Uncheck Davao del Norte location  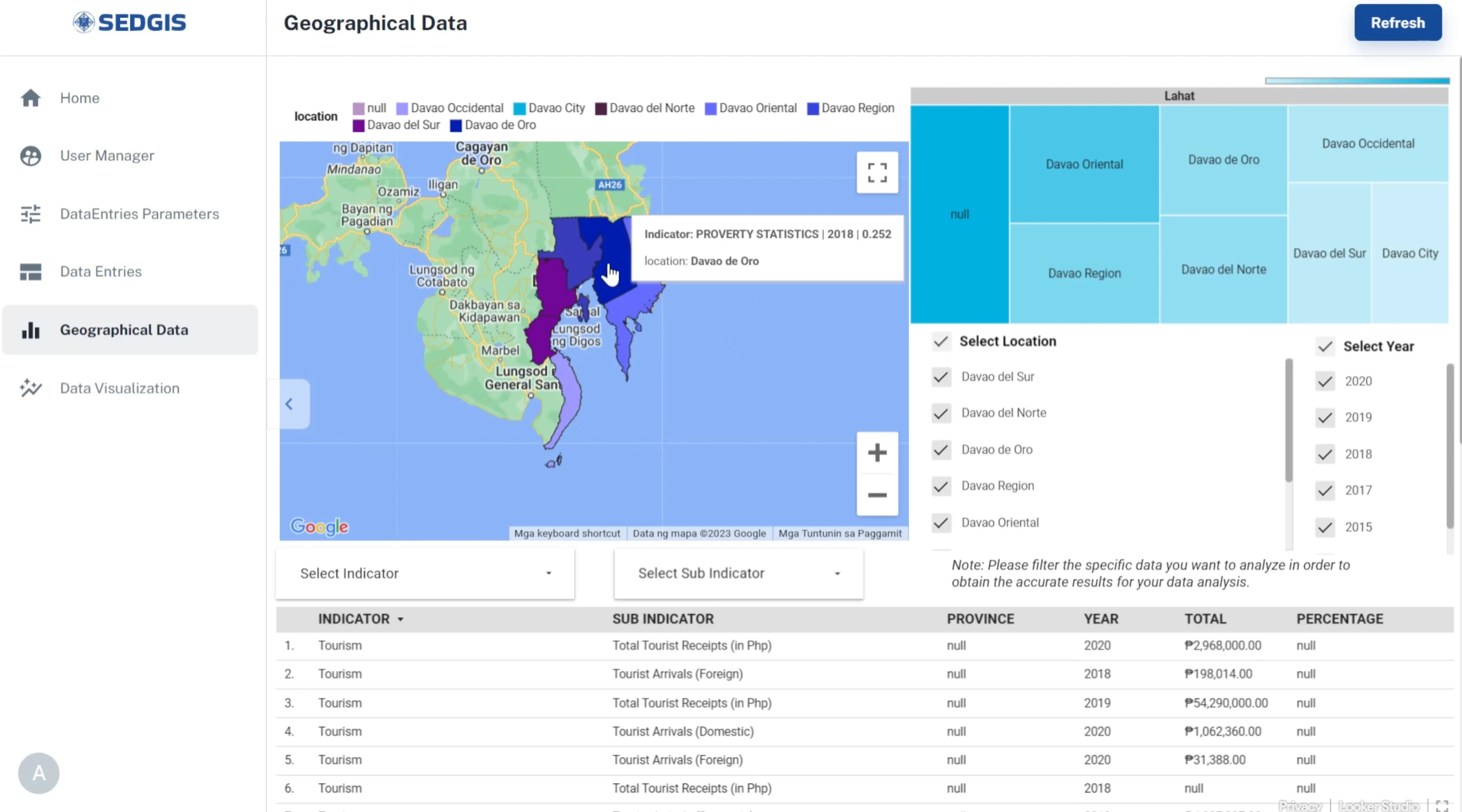(x=941, y=414)
